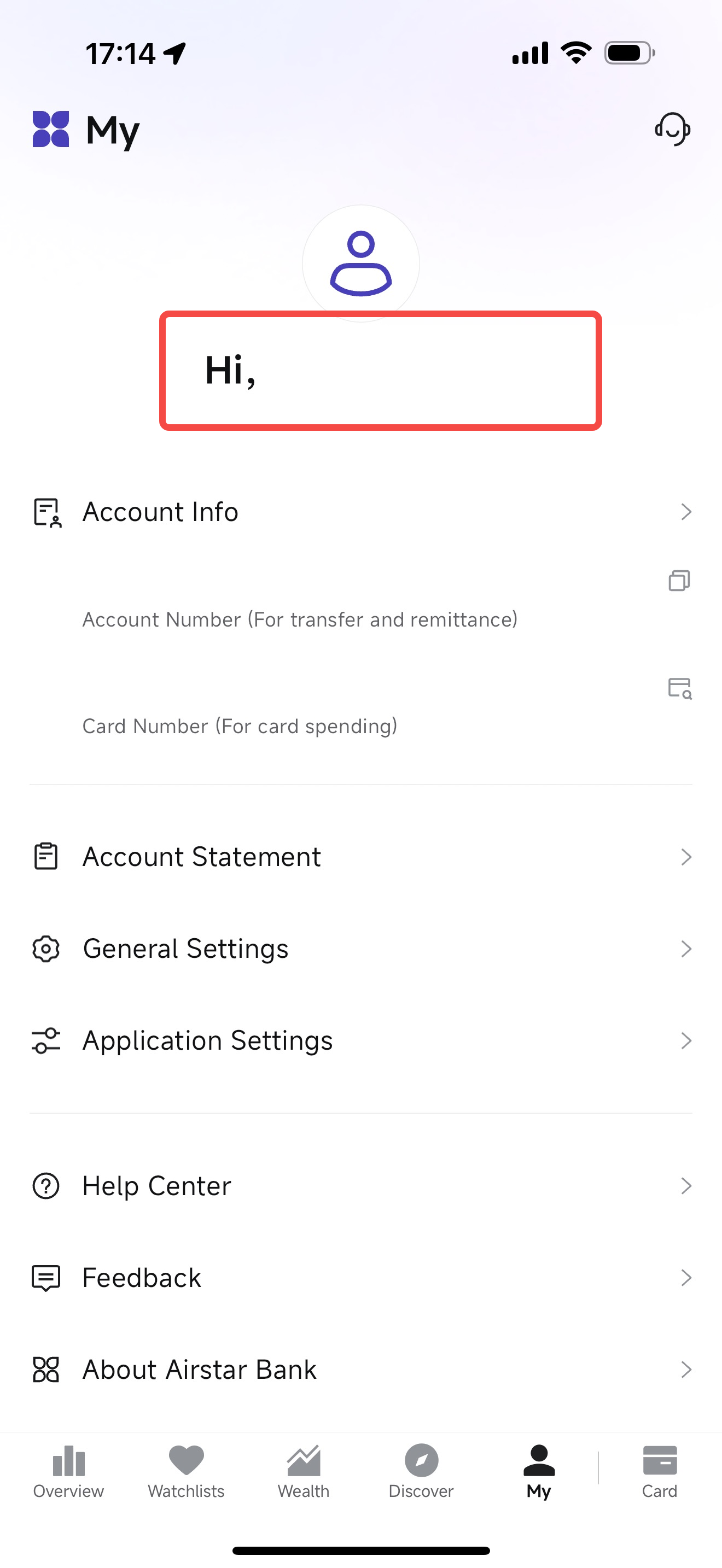
Task: Tap the Feedback message icon
Action: tap(45, 1278)
